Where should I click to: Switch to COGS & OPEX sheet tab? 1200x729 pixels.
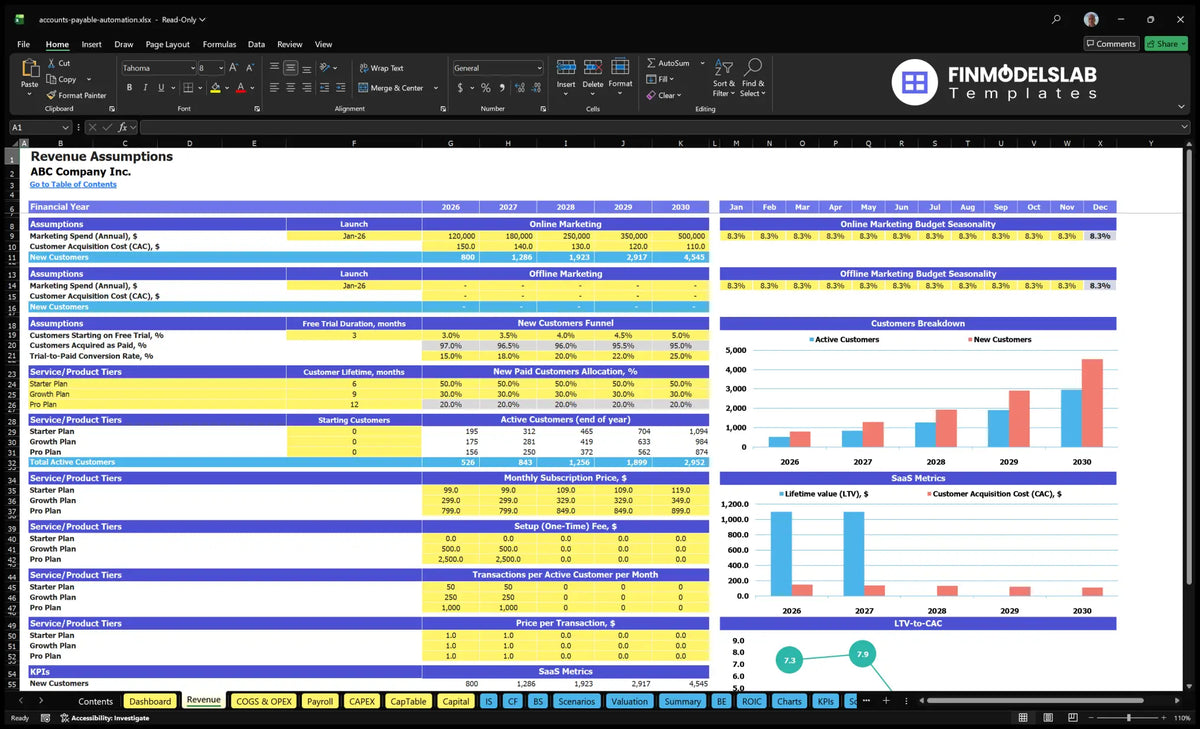tap(263, 701)
